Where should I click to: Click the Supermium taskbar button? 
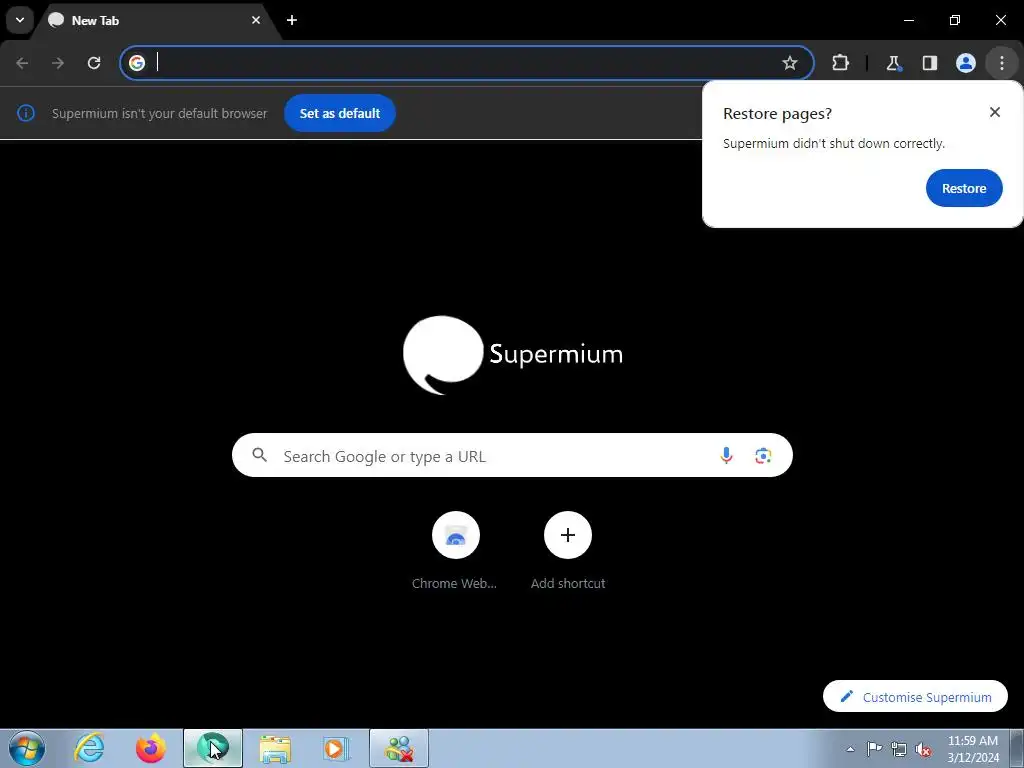pos(213,748)
